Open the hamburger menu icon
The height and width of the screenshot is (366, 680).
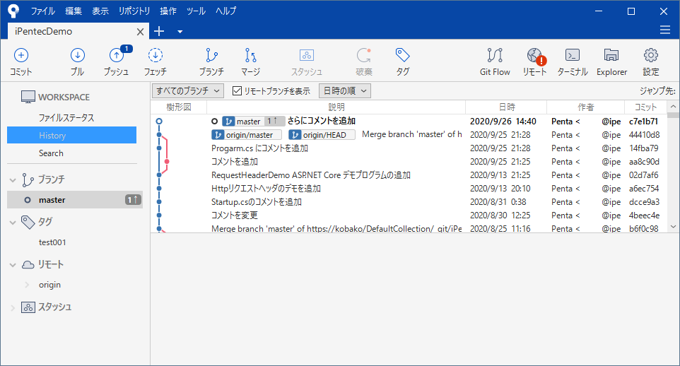pos(665,30)
